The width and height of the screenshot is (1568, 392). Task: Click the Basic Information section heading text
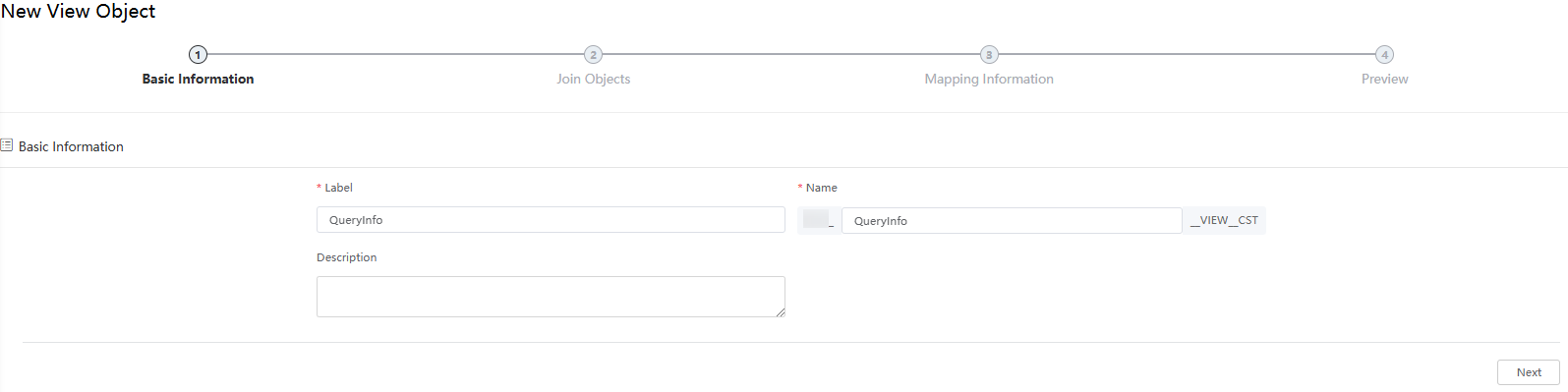click(71, 146)
